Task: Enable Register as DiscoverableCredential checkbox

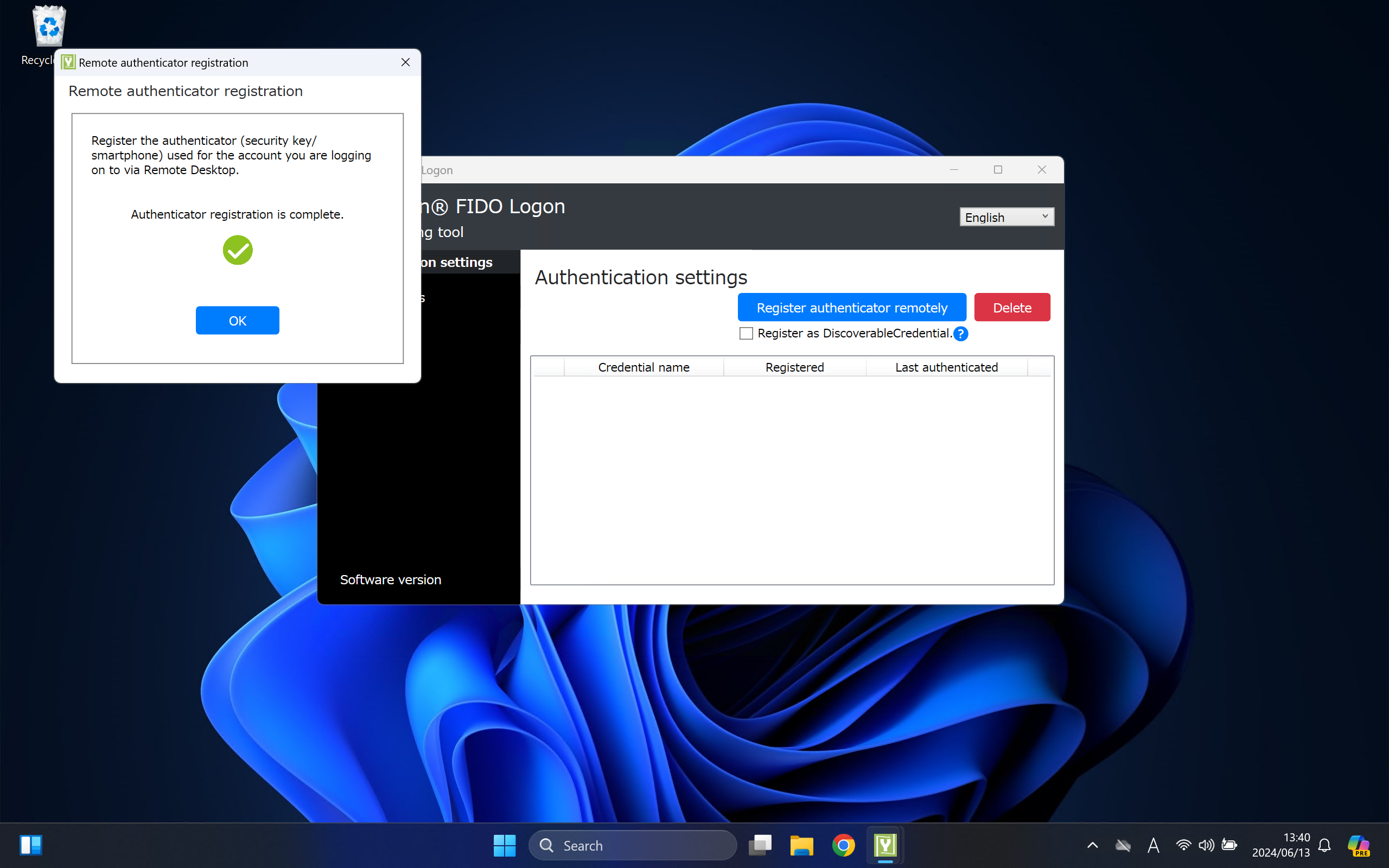Action: [746, 334]
